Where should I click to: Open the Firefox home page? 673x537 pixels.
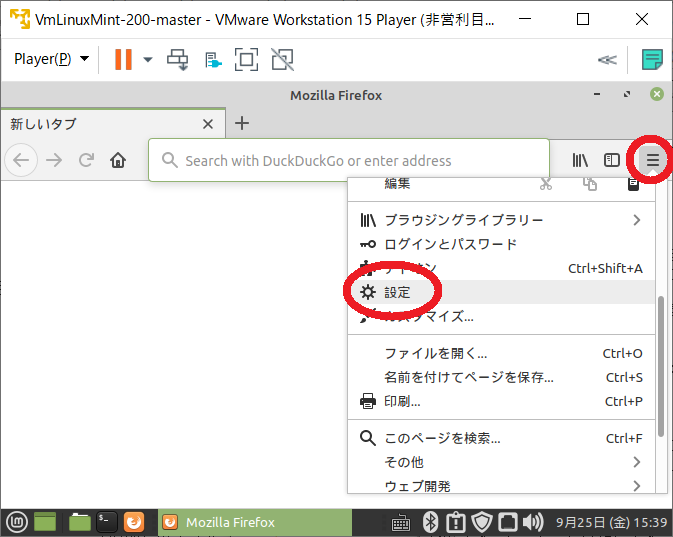118,160
